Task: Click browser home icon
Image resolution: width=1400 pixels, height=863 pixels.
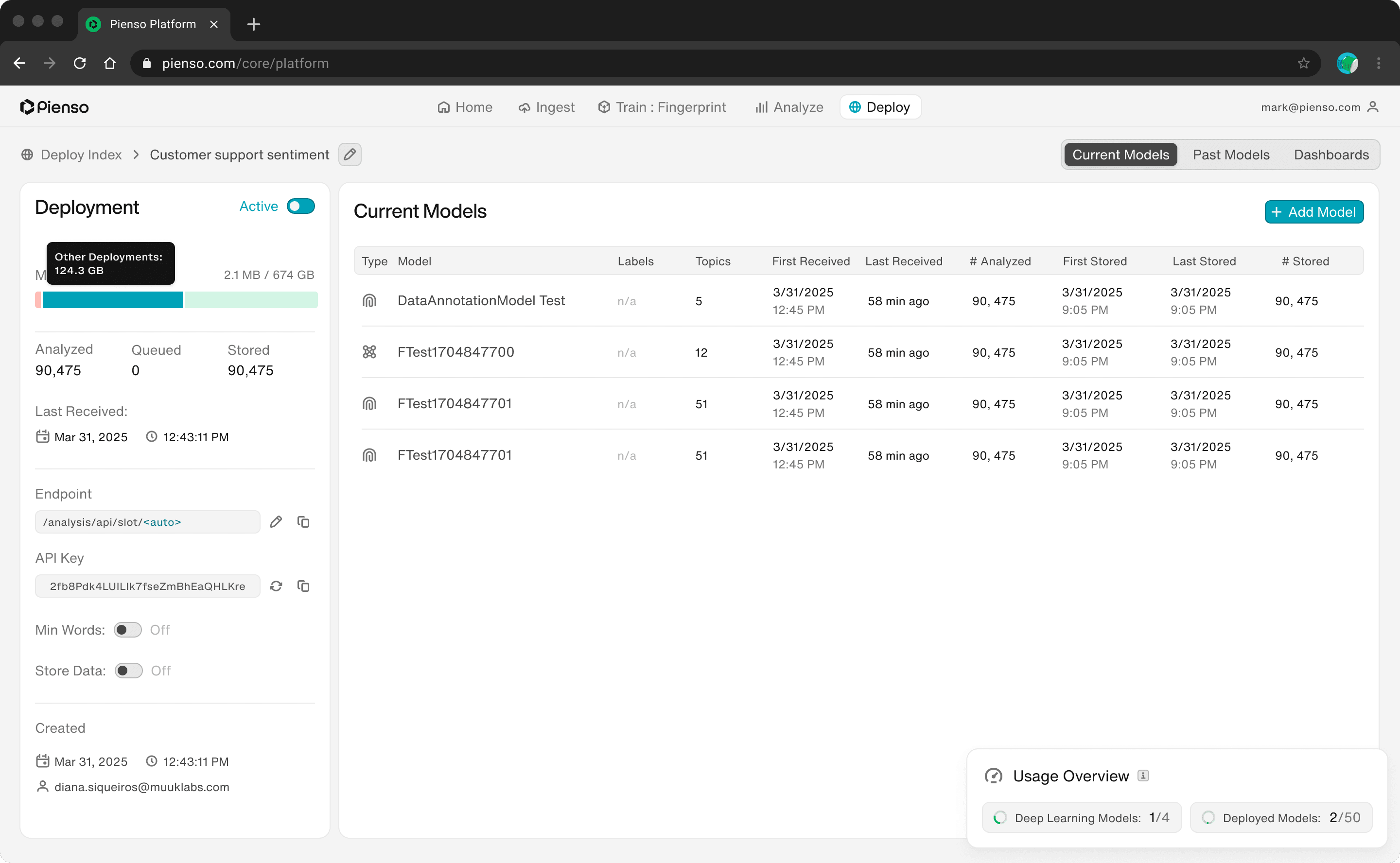Action: tap(110, 63)
